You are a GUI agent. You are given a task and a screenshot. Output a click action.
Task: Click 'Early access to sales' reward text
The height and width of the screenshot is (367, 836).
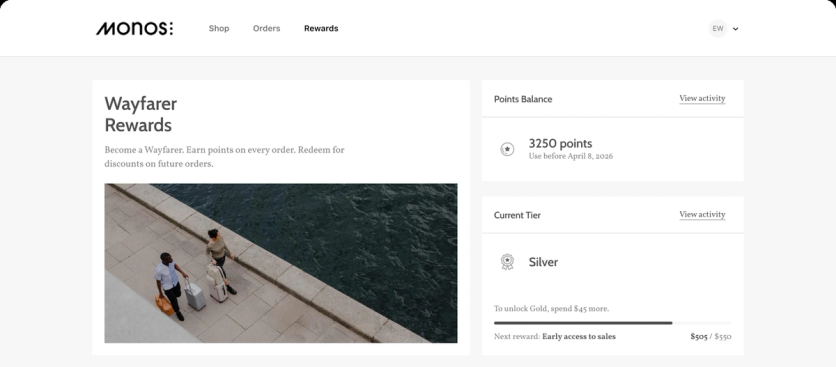pyautogui.click(x=579, y=337)
